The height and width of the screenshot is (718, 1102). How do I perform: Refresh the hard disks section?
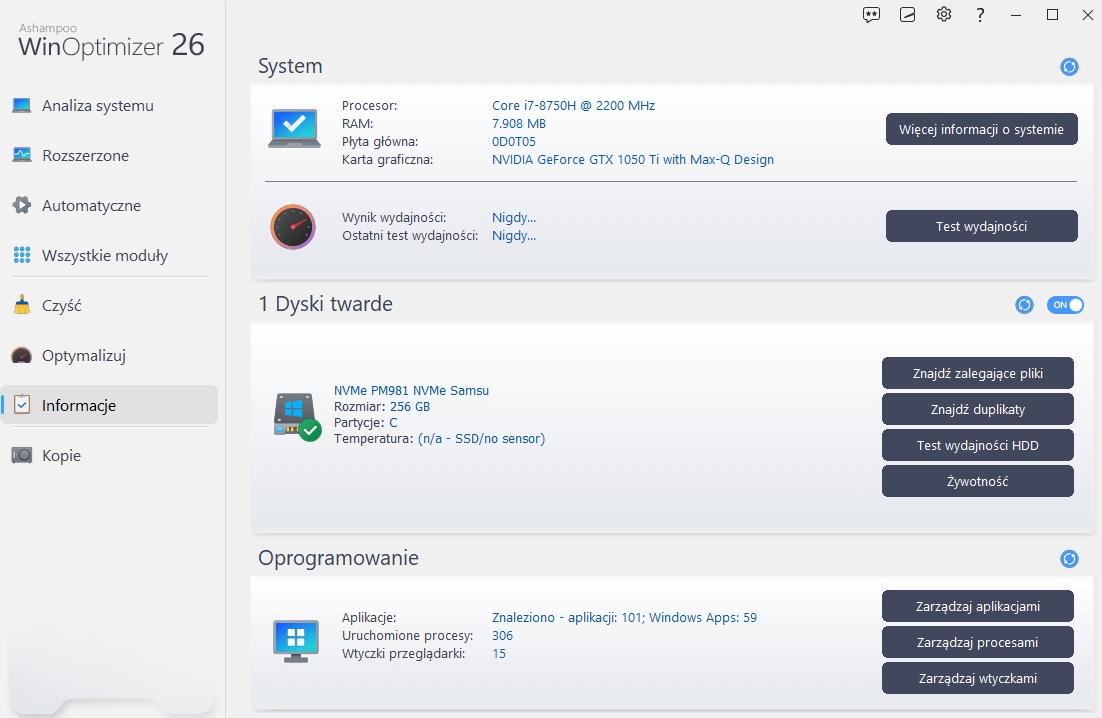click(1024, 305)
